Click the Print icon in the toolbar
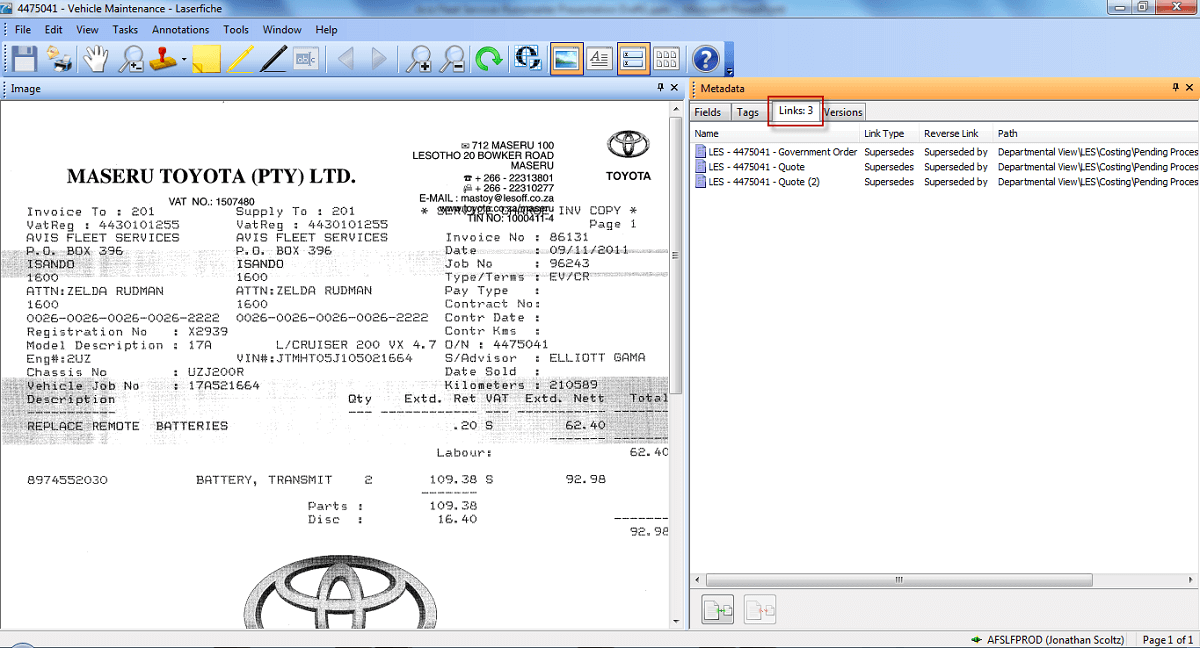The height and width of the screenshot is (648, 1200). 59,59
